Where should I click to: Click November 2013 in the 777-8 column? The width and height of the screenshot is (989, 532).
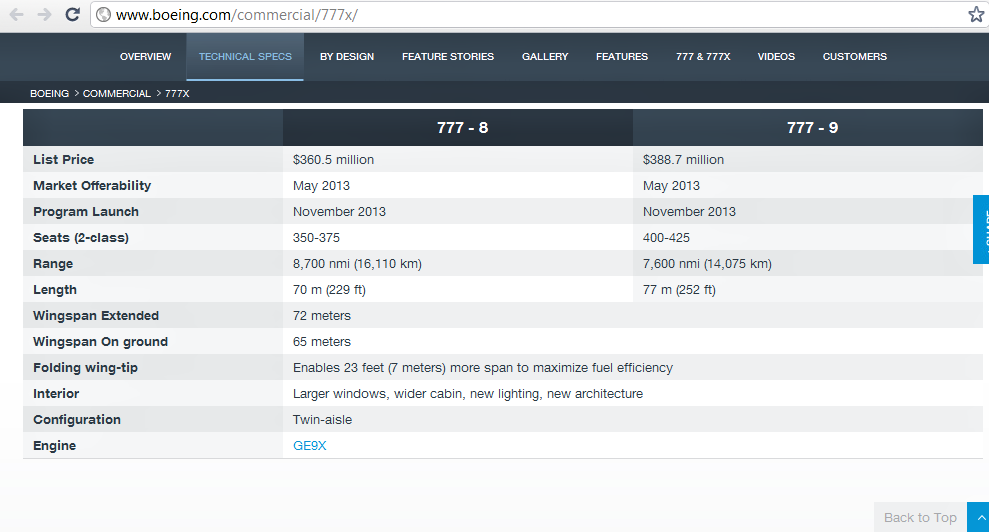coord(339,211)
